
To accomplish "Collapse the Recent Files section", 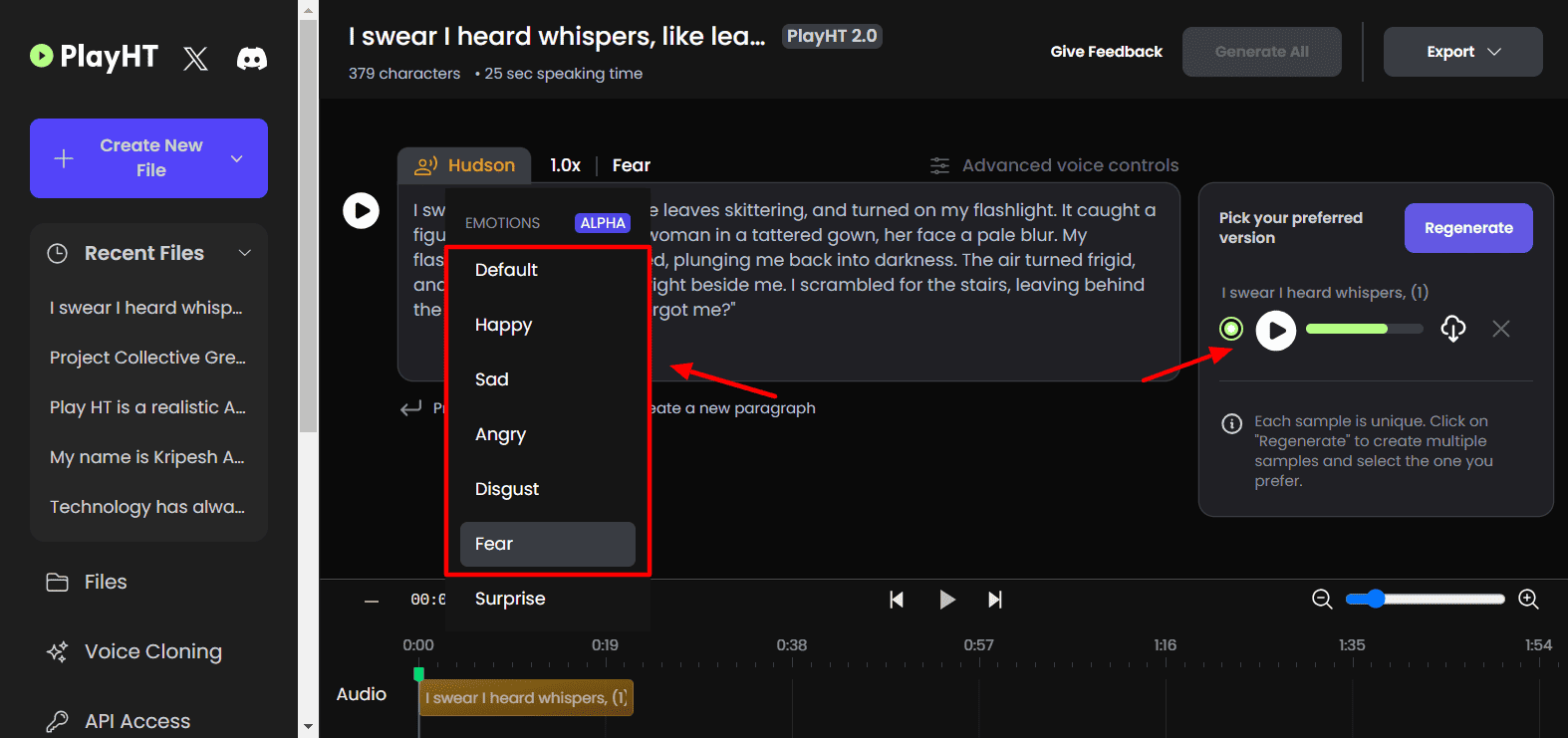I will click(245, 253).
